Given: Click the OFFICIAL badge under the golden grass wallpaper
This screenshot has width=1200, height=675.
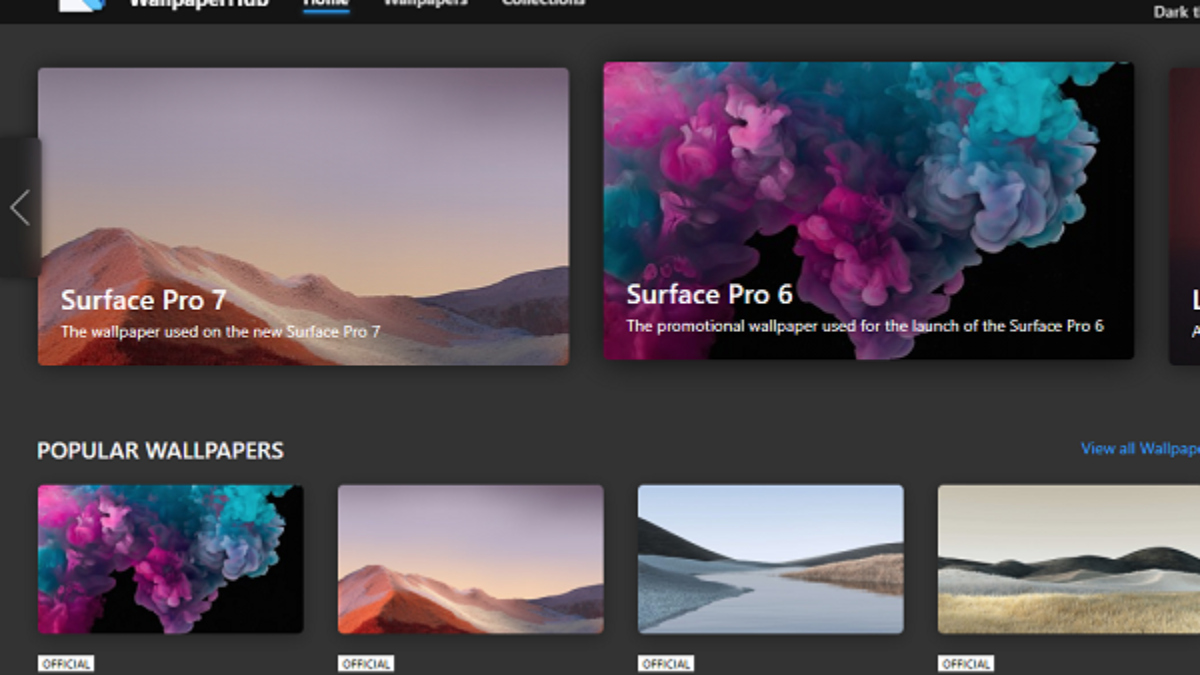Looking at the screenshot, I should tap(966, 664).
